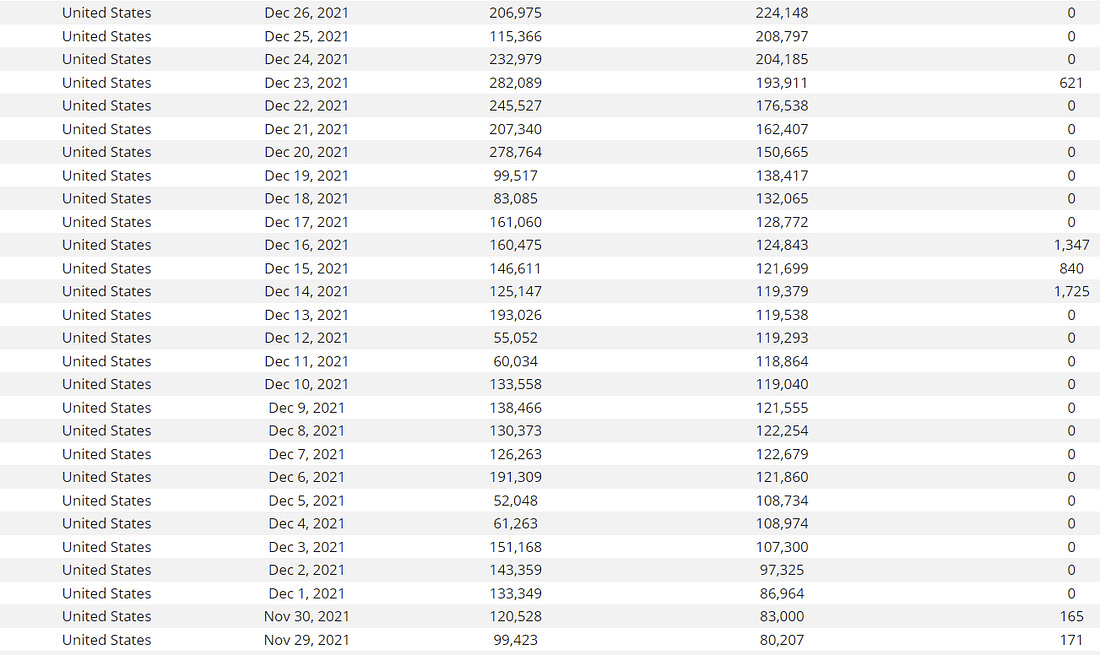Click the Dec 13, 2021 date cell

[x=306, y=315]
